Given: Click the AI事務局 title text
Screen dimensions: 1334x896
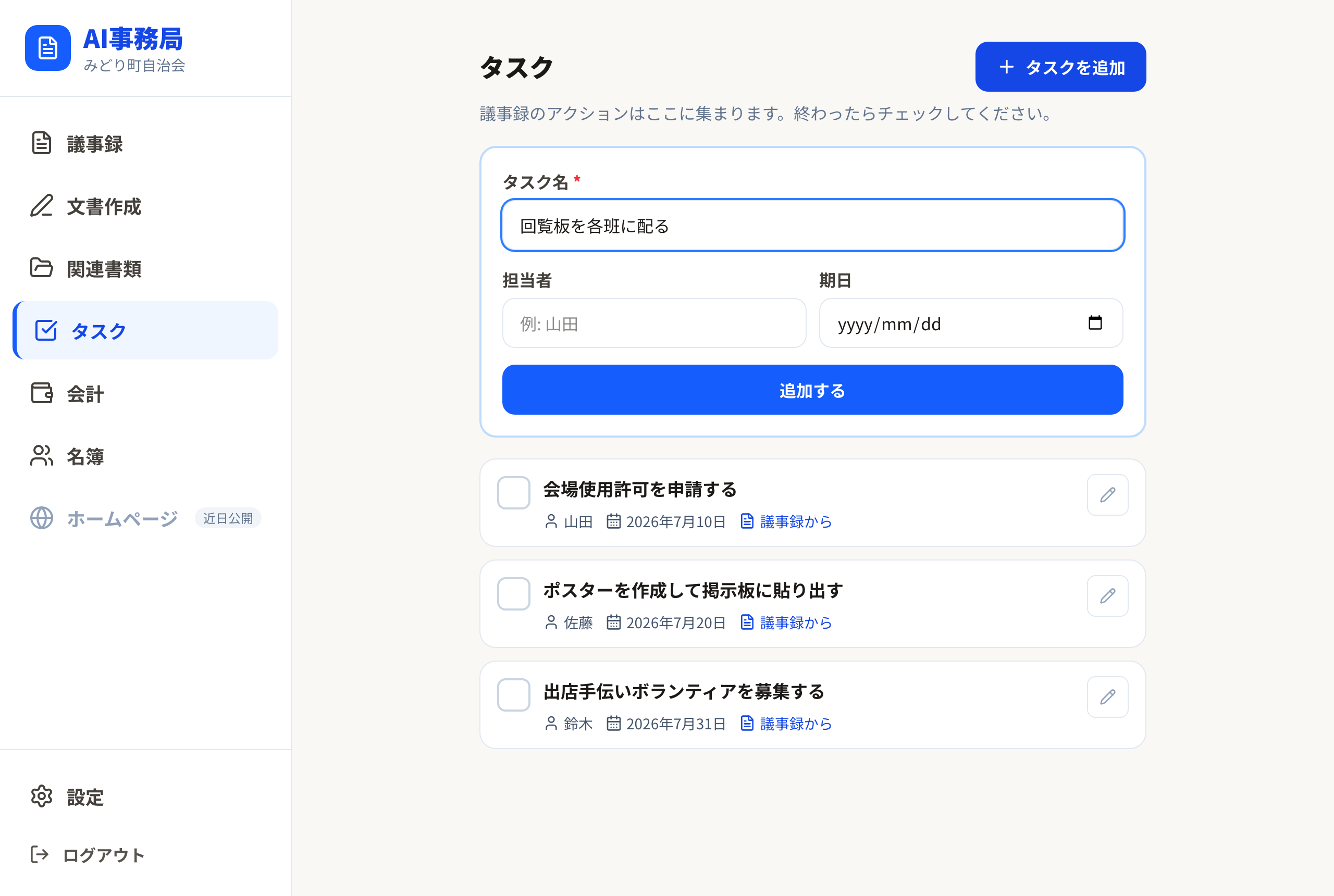Looking at the screenshot, I should [x=132, y=39].
